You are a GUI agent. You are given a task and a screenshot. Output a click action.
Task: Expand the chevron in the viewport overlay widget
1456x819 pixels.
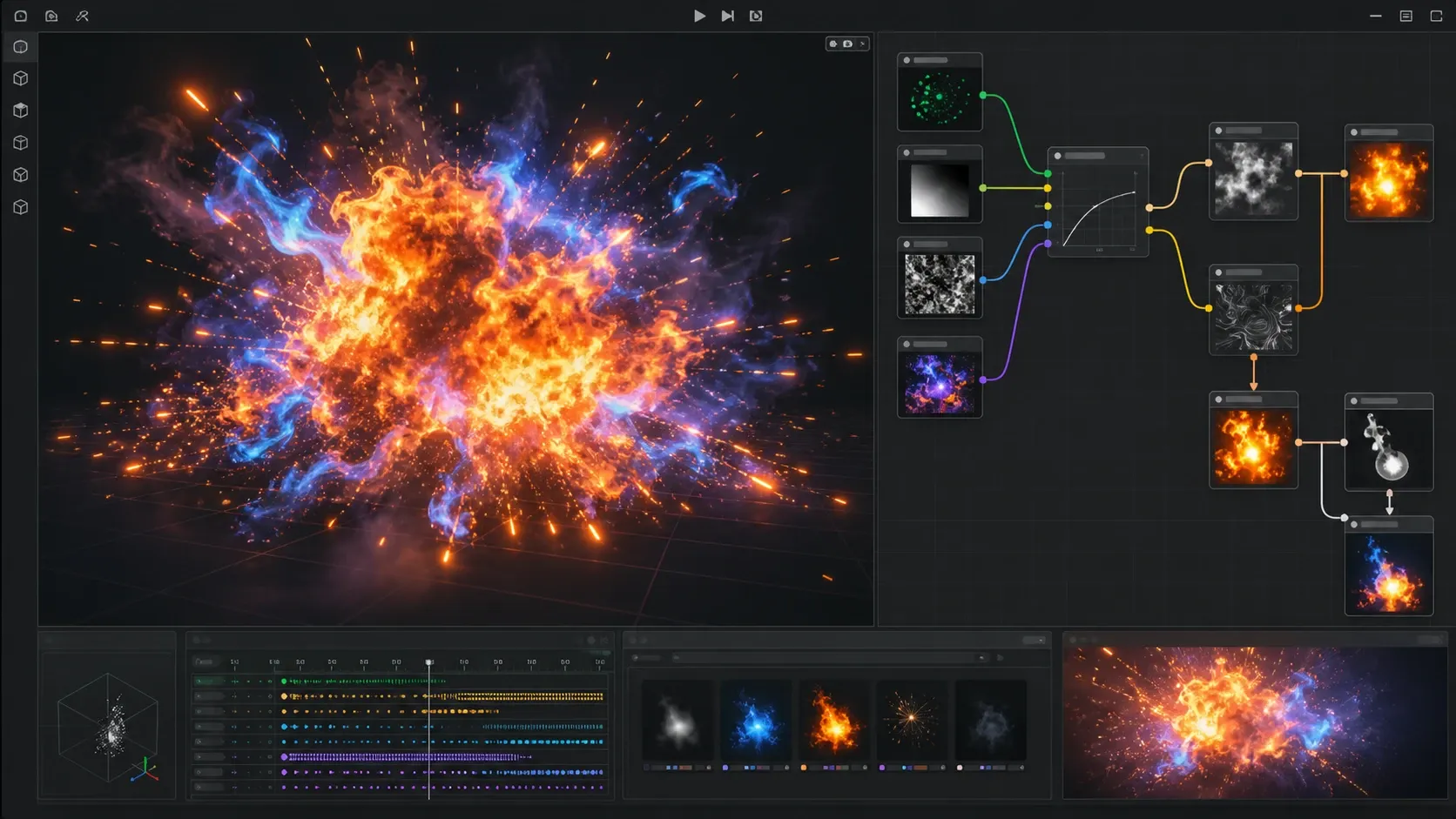(862, 44)
